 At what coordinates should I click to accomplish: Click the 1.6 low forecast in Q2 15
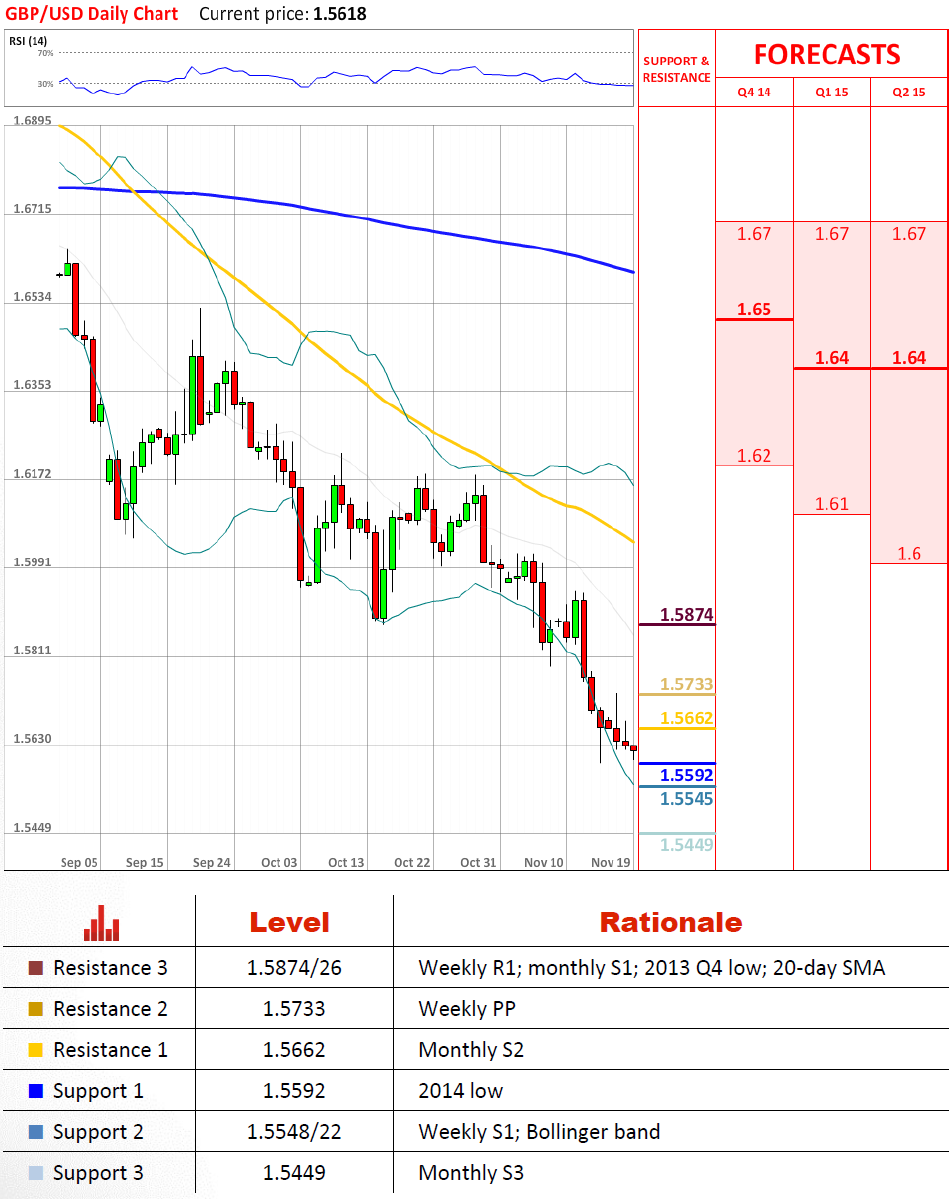pyautogui.click(x=909, y=554)
